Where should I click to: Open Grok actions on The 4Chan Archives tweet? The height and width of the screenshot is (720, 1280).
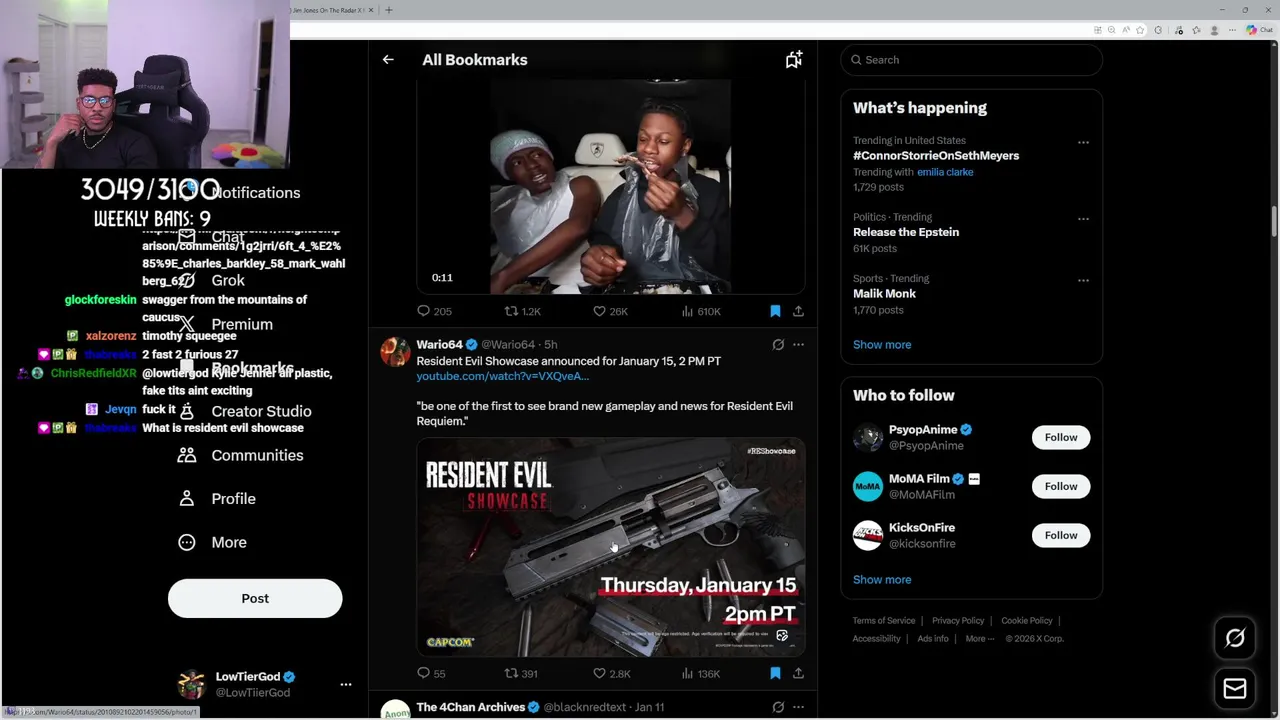tap(778, 707)
